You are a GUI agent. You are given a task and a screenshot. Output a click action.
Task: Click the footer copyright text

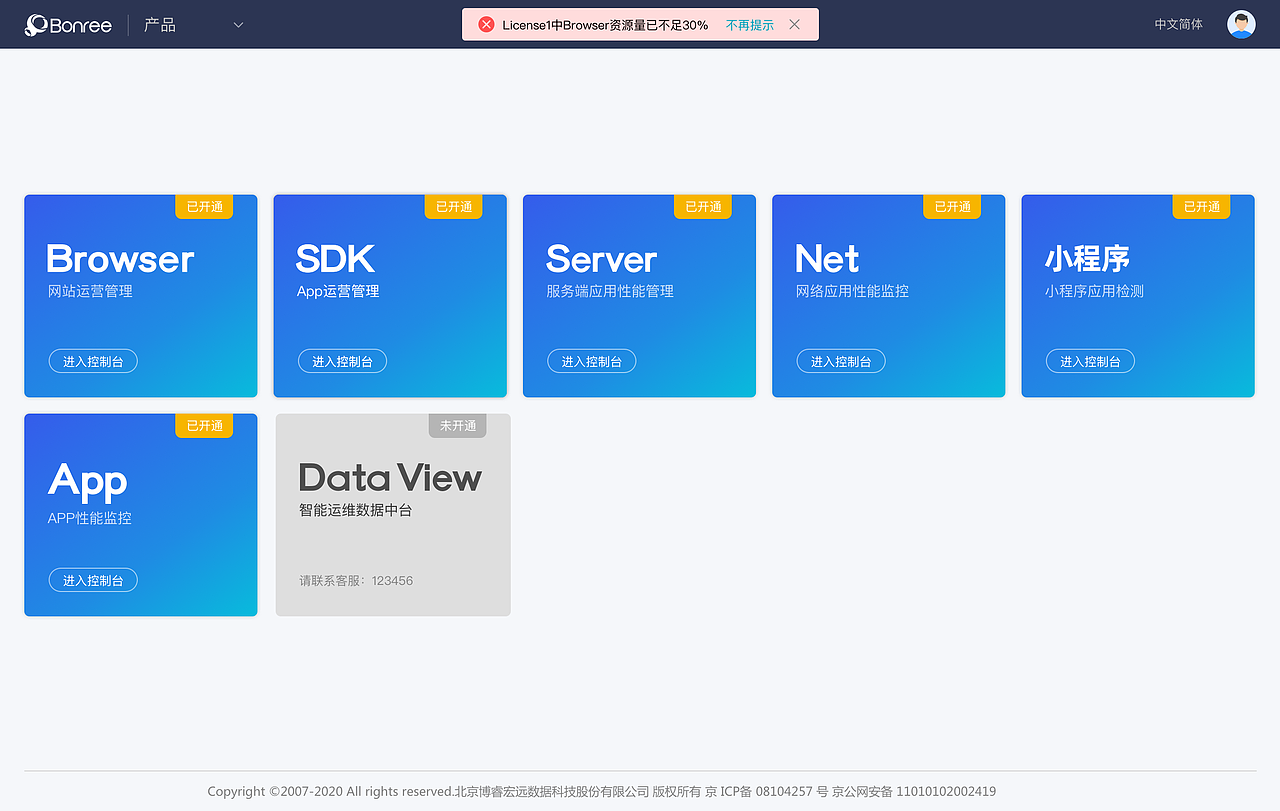(602, 791)
